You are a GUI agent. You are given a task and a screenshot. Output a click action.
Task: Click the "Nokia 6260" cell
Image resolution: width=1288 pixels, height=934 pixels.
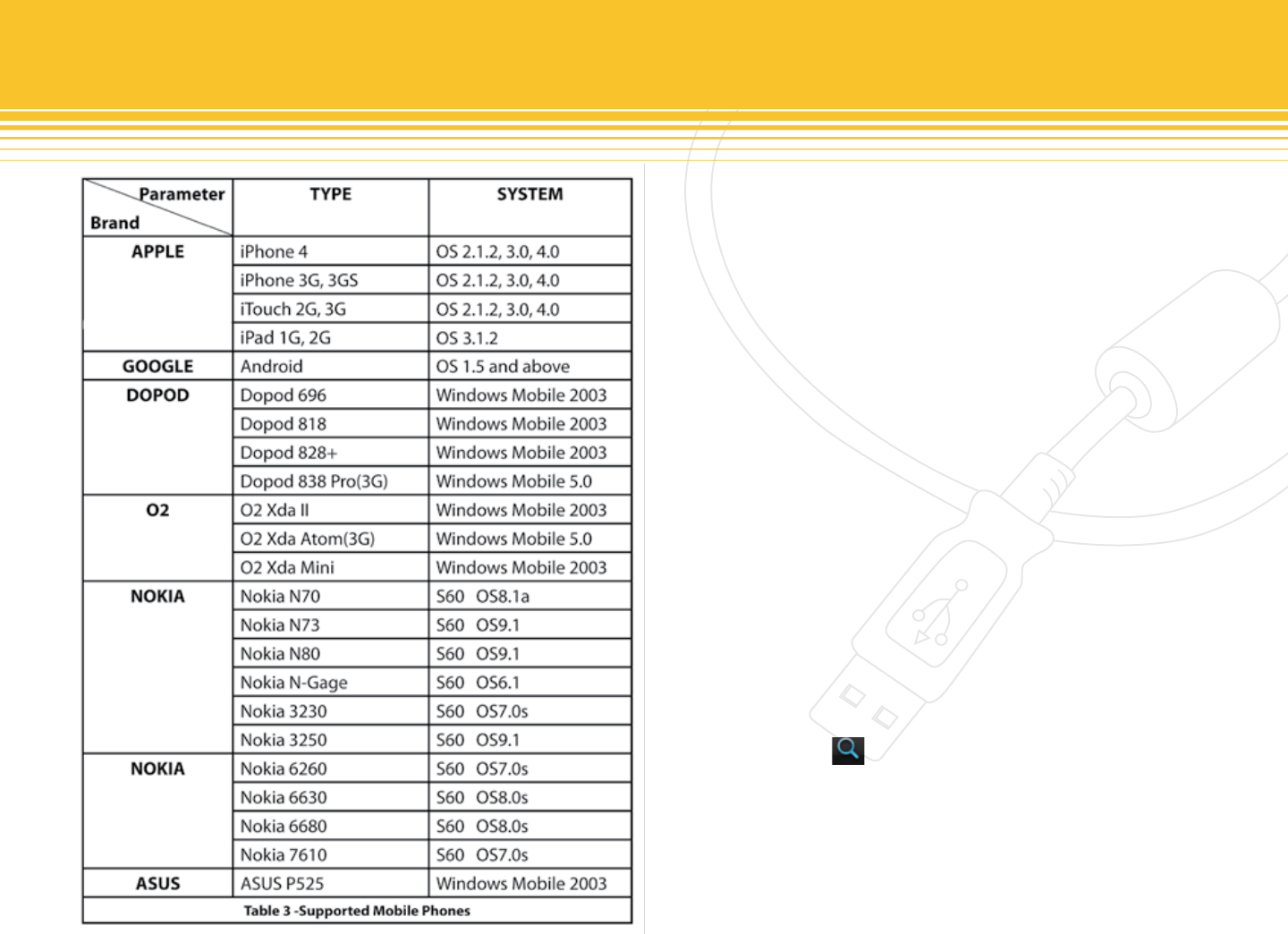coord(331,768)
